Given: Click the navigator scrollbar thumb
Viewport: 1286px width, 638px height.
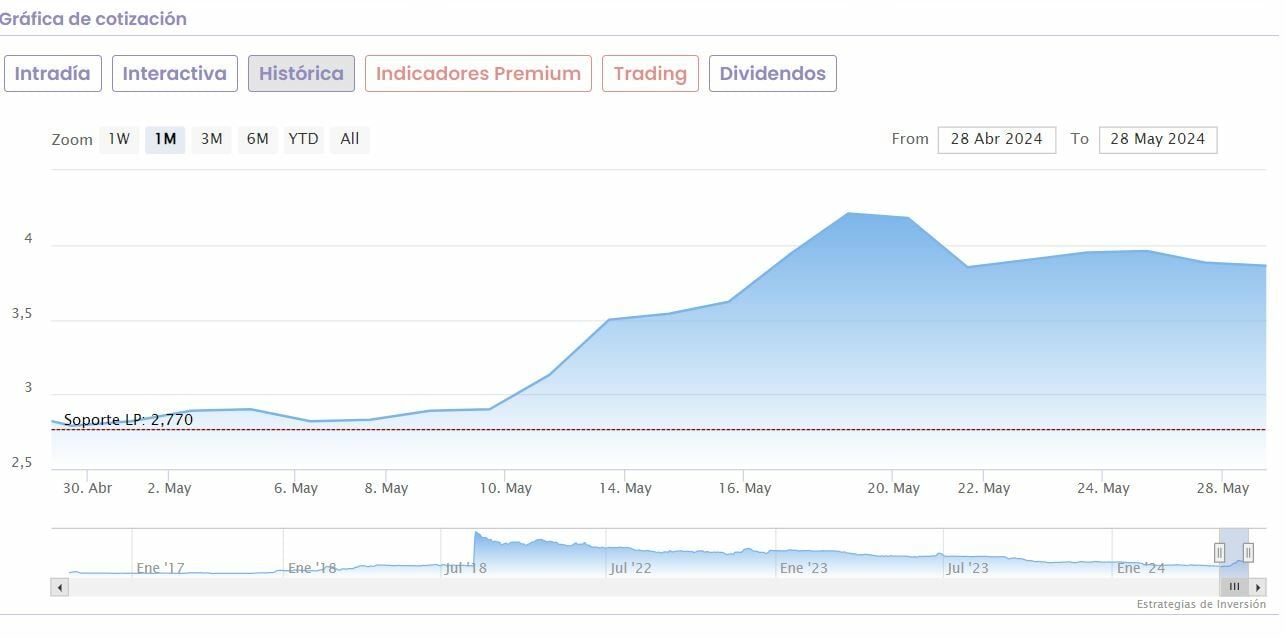Looking at the screenshot, I should click(1234, 587).
